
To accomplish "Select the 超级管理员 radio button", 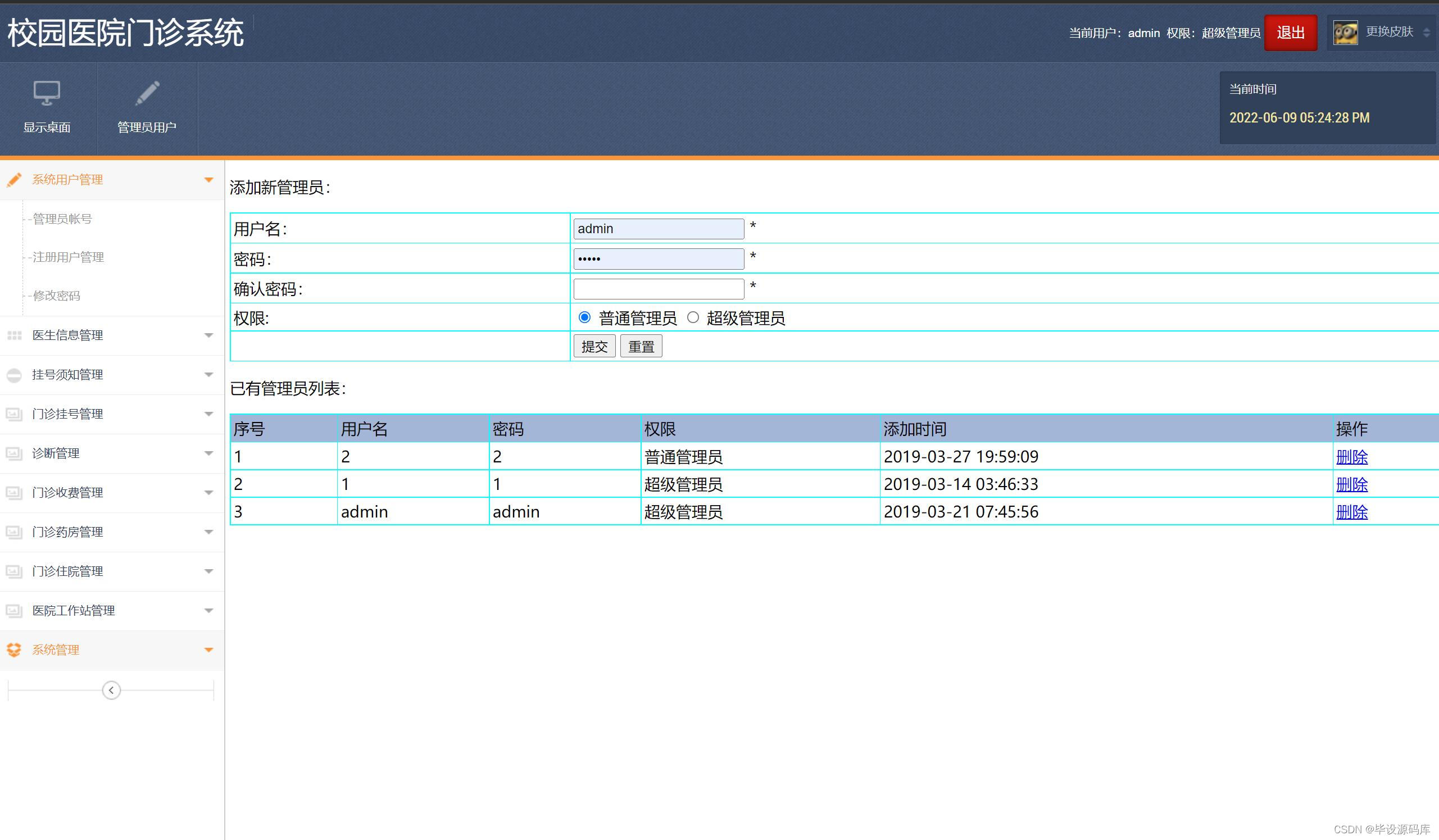I will [x=693, y=317].
